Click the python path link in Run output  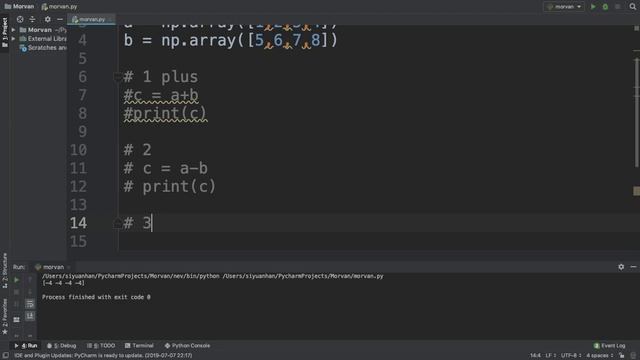[131, 276]
